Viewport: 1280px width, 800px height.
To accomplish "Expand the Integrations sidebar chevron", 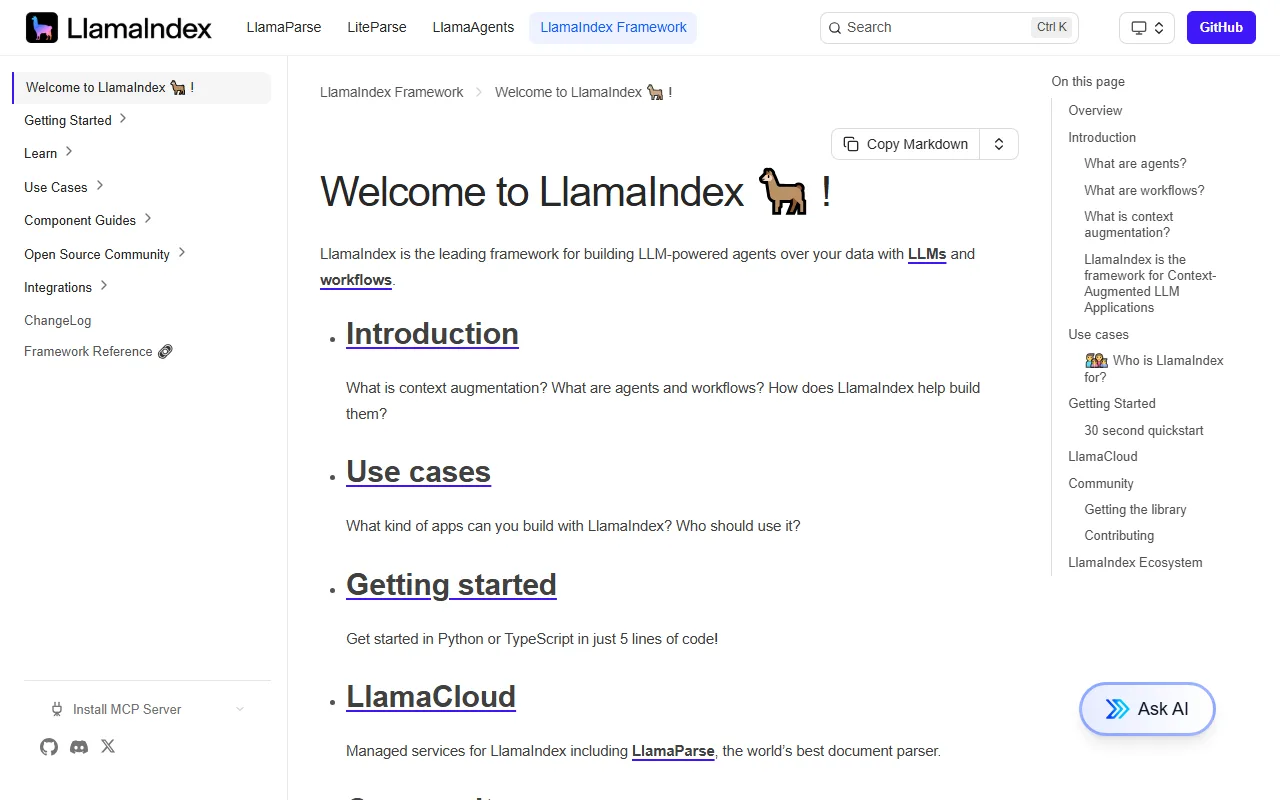I will pyautogui.click(x=104, y=286).
